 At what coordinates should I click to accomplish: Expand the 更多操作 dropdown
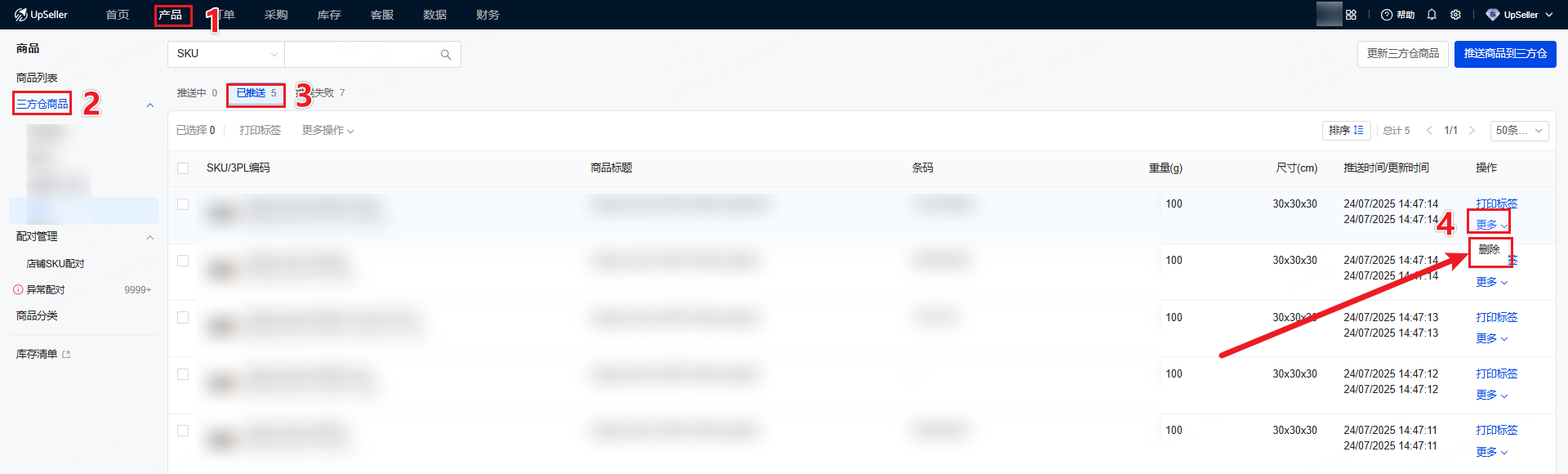coord(327,131)
